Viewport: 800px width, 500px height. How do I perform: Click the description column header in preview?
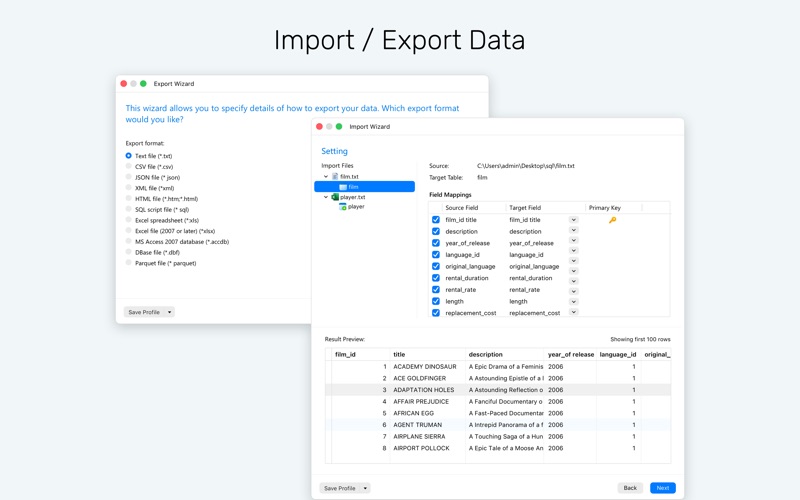505,354
